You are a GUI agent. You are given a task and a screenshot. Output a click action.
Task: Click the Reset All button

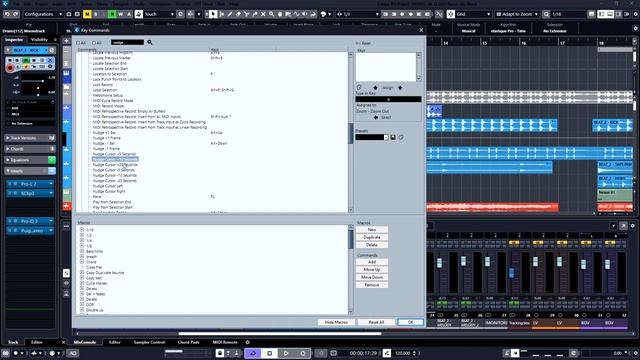(376, 322)
